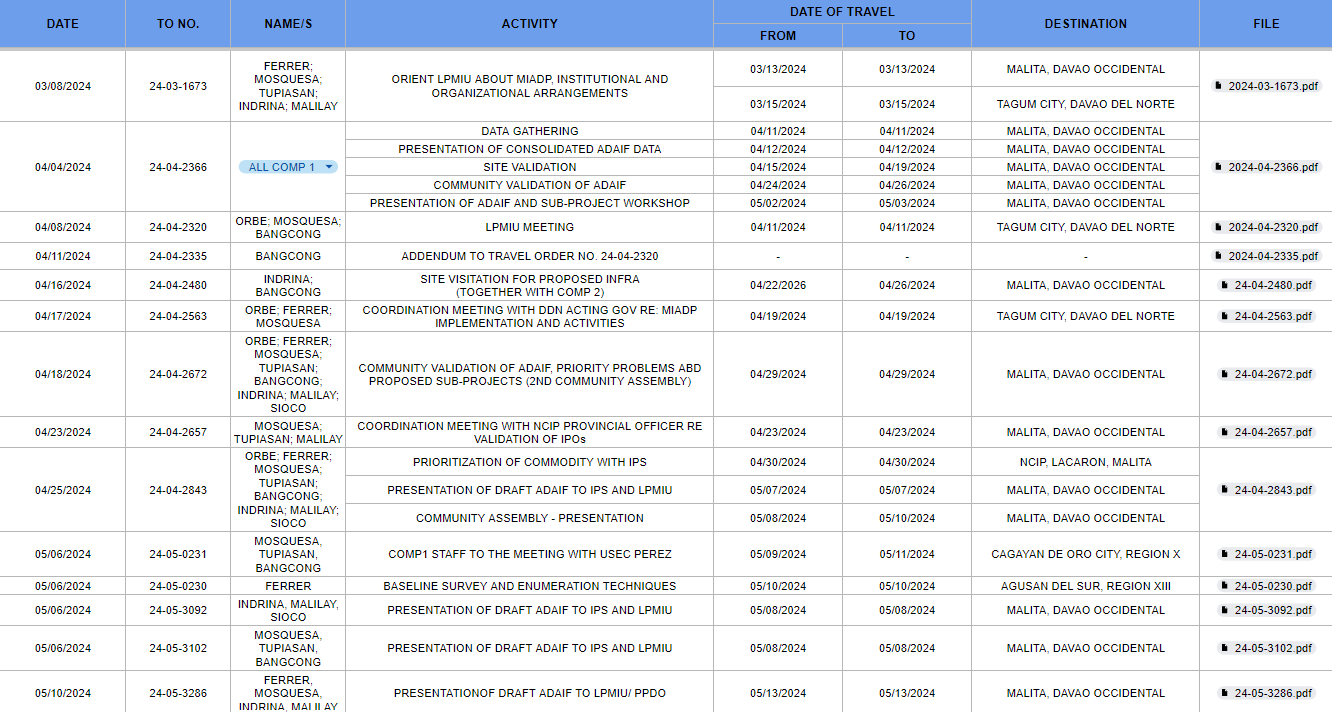Click the 04/24/2024 from-date cell
Image resolution: width=1332 pixels, height=712 pixels.
(x=778, y=185)
